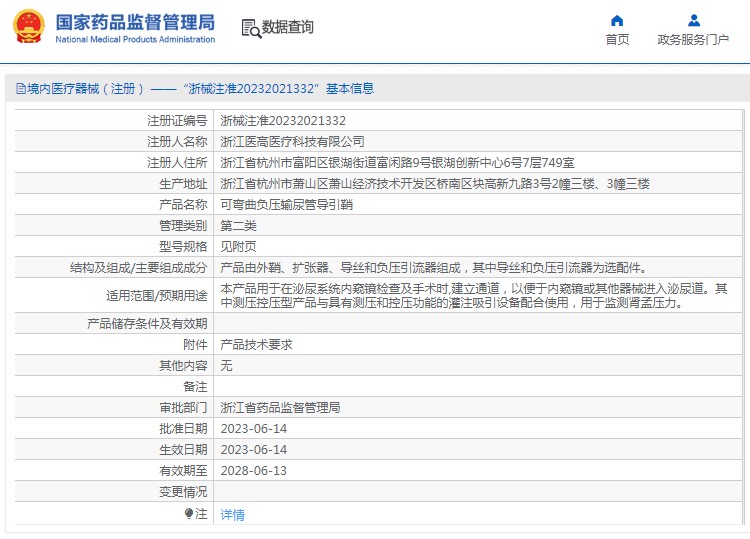Select expiry date 2028-06-13
This screenshot has width=750, height=539.
coord(254,471)
